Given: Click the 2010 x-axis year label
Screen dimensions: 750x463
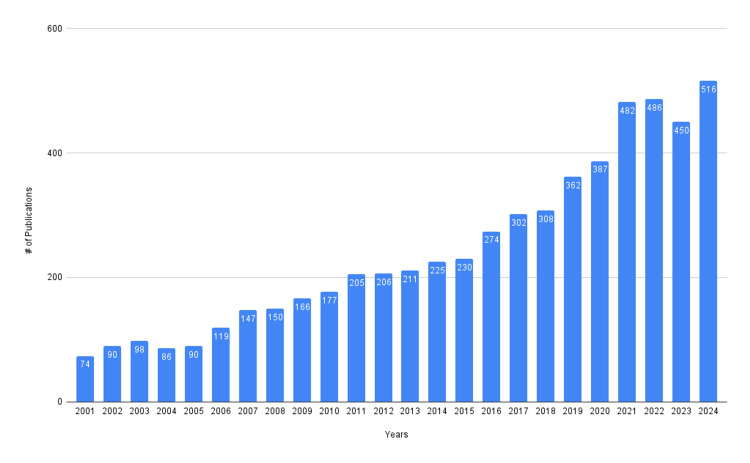Looking at the screenshot, I should 329,411.
